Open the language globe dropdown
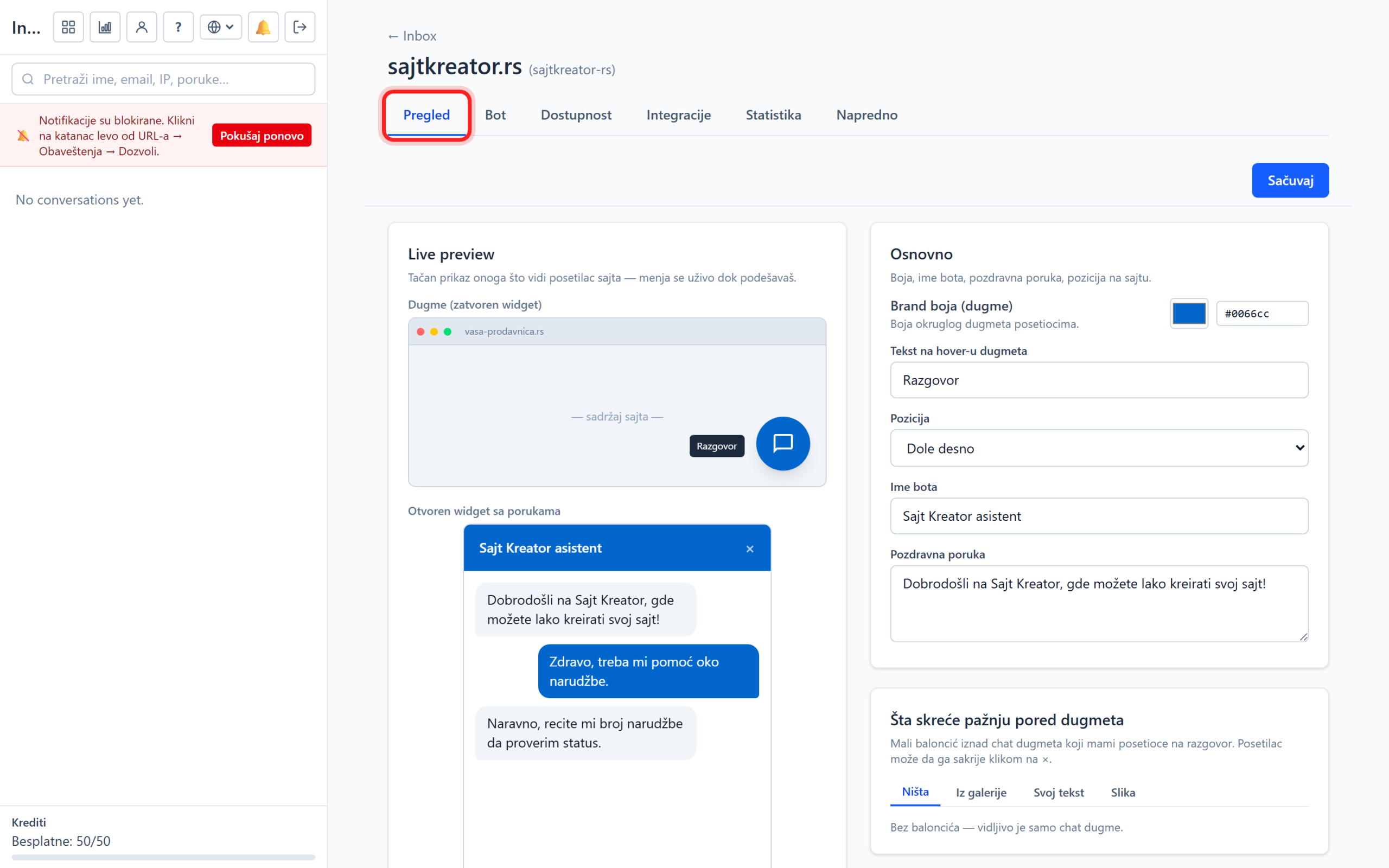Viewport: 1389px width, 868px height. pyautogui.click(x=221, y=27)
